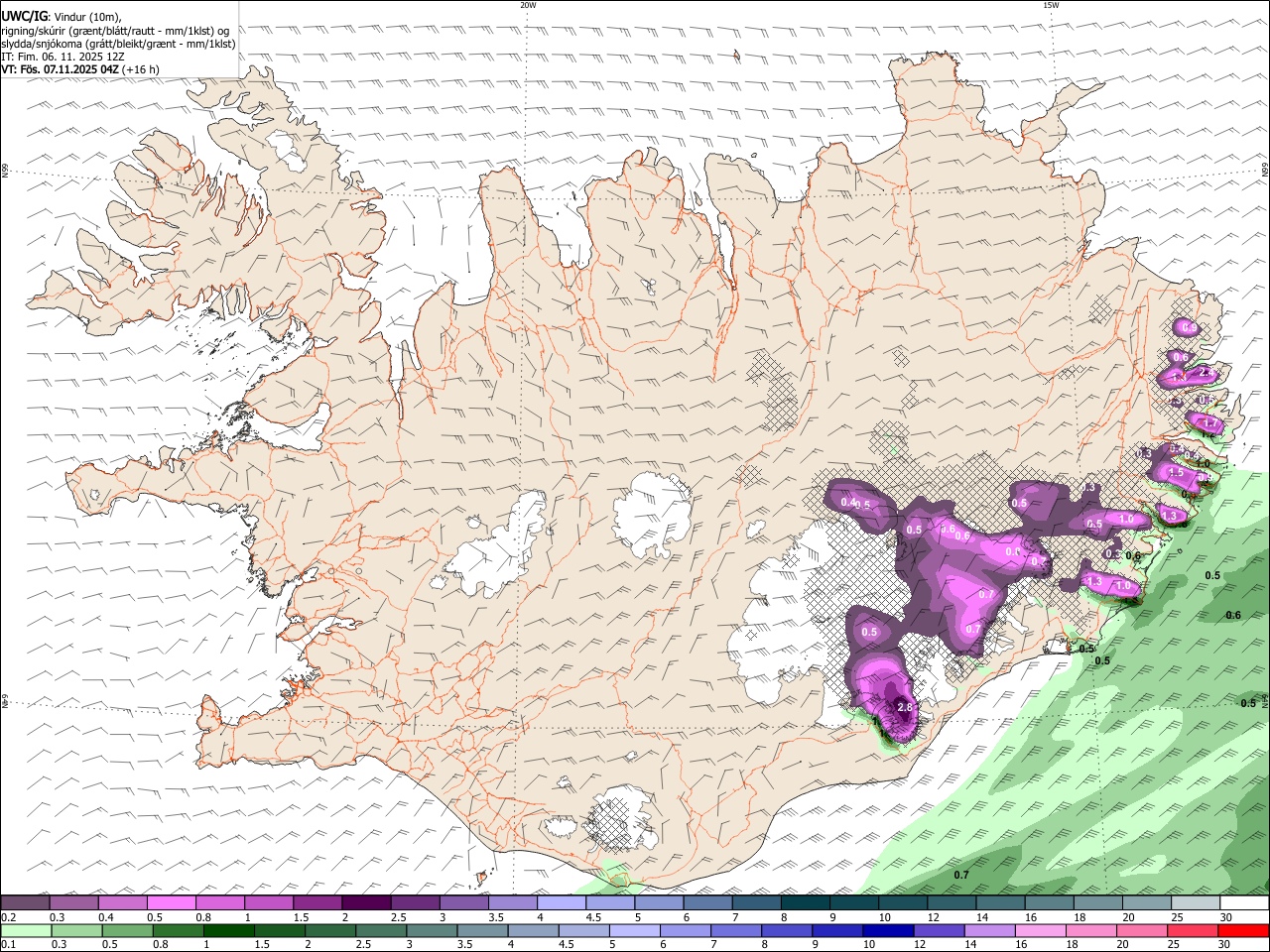Click the bottom scale deep blue swatch between 10 and 12
This screenshot has width=1270, height=952.
889,930
